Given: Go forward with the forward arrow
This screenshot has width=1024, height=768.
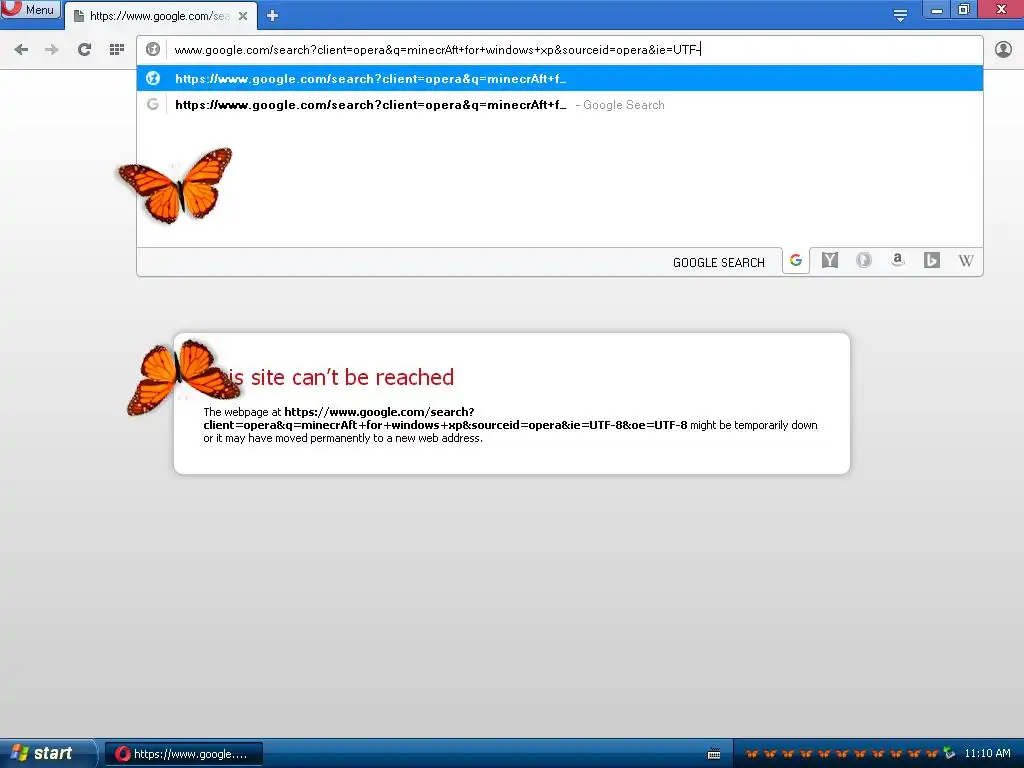Looking at the screenshot, I should [52, 50].
